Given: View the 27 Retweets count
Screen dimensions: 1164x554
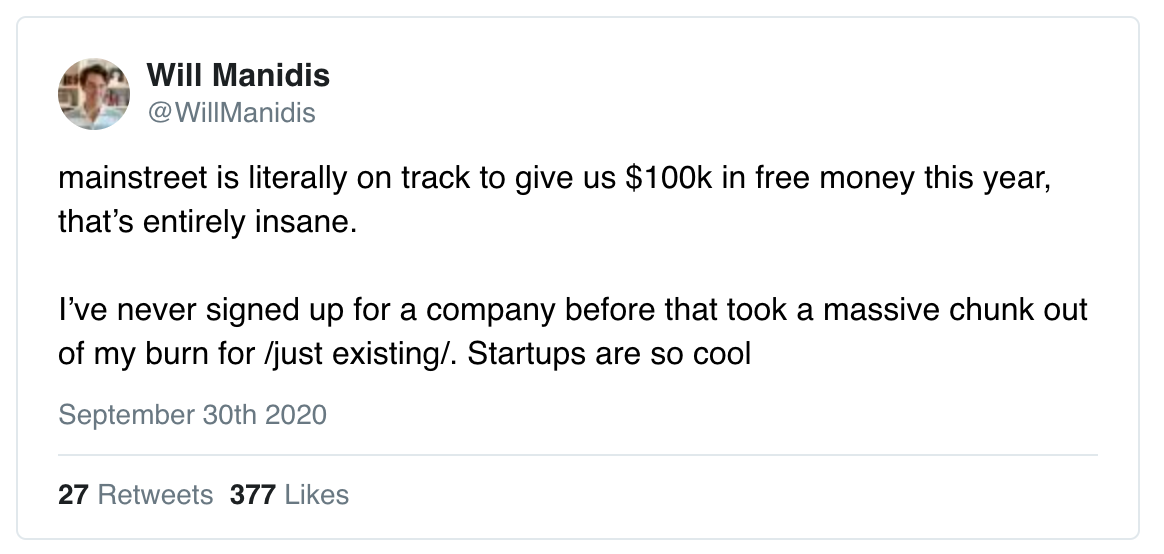Looking at the screenshot, I should coord(135,495).
